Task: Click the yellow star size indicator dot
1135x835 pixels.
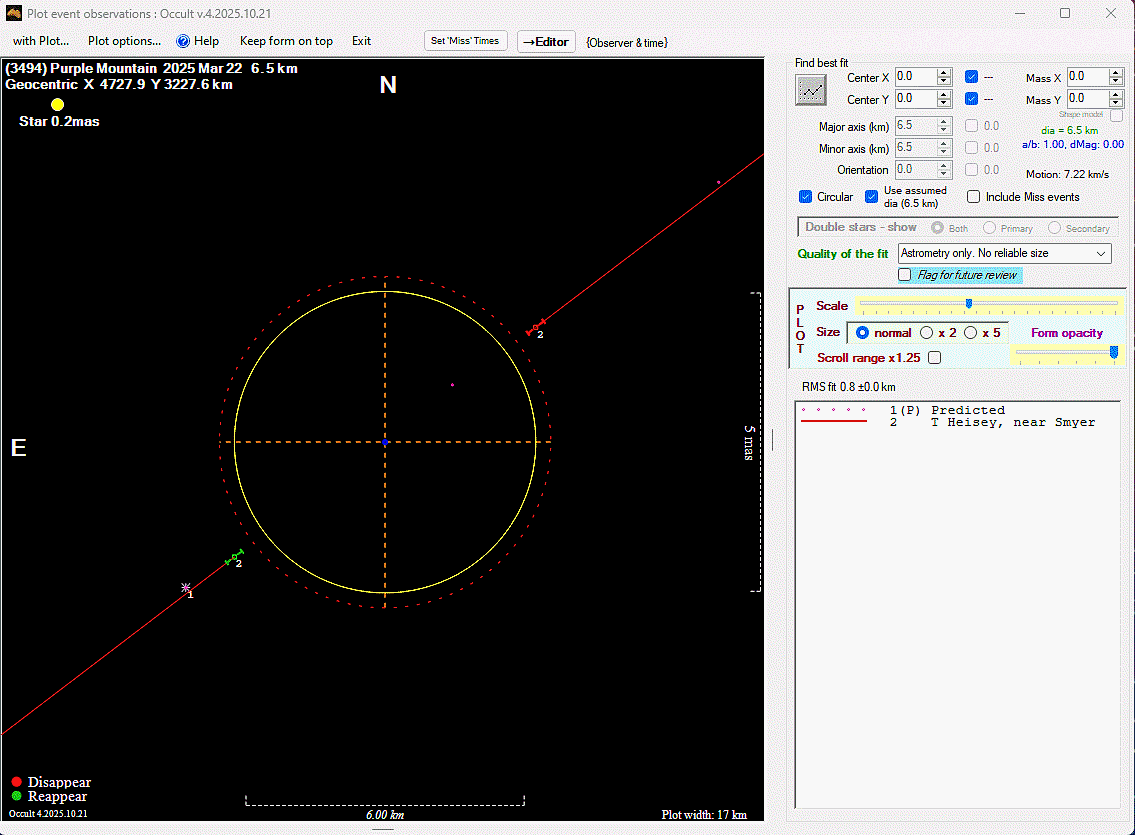Action: click(58, 104)
